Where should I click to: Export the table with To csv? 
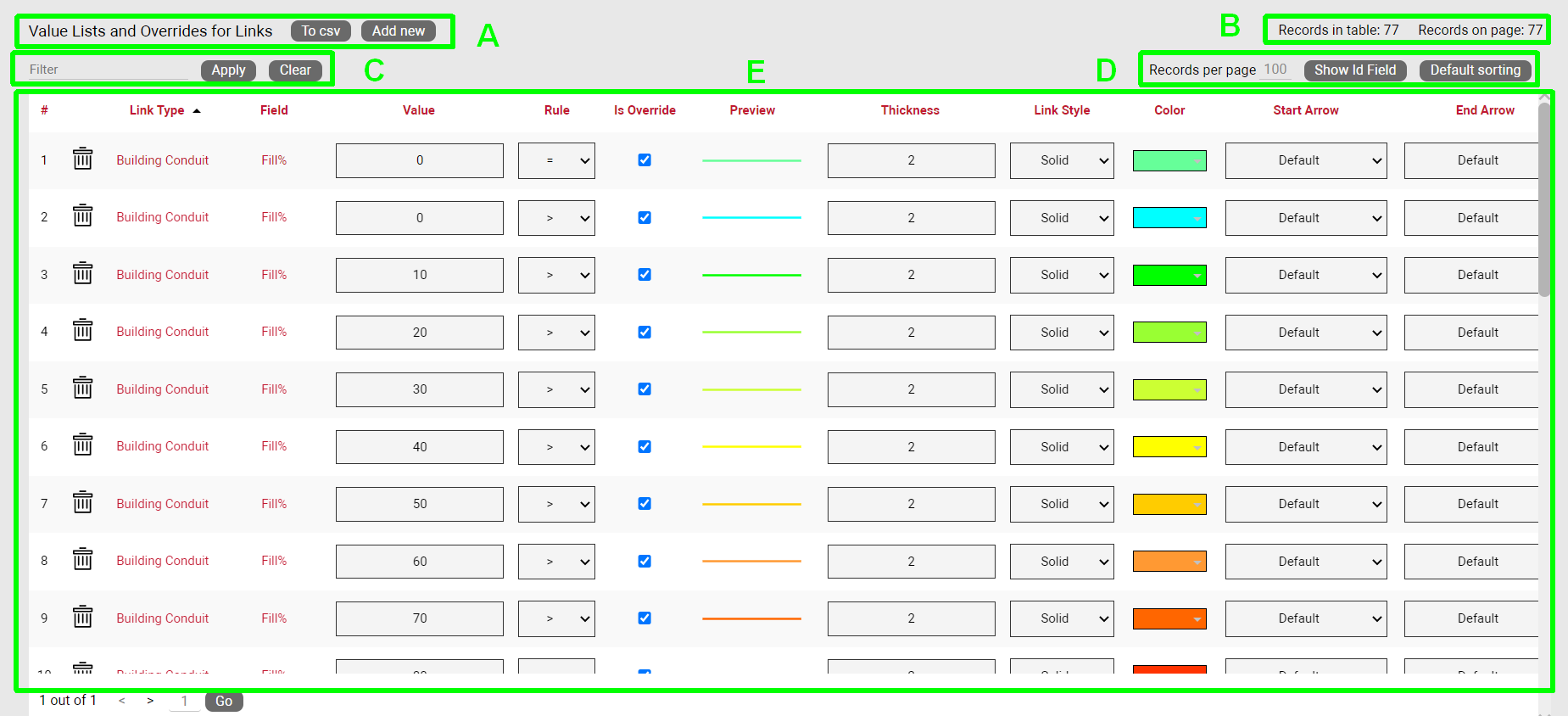(x=321, y=31)
